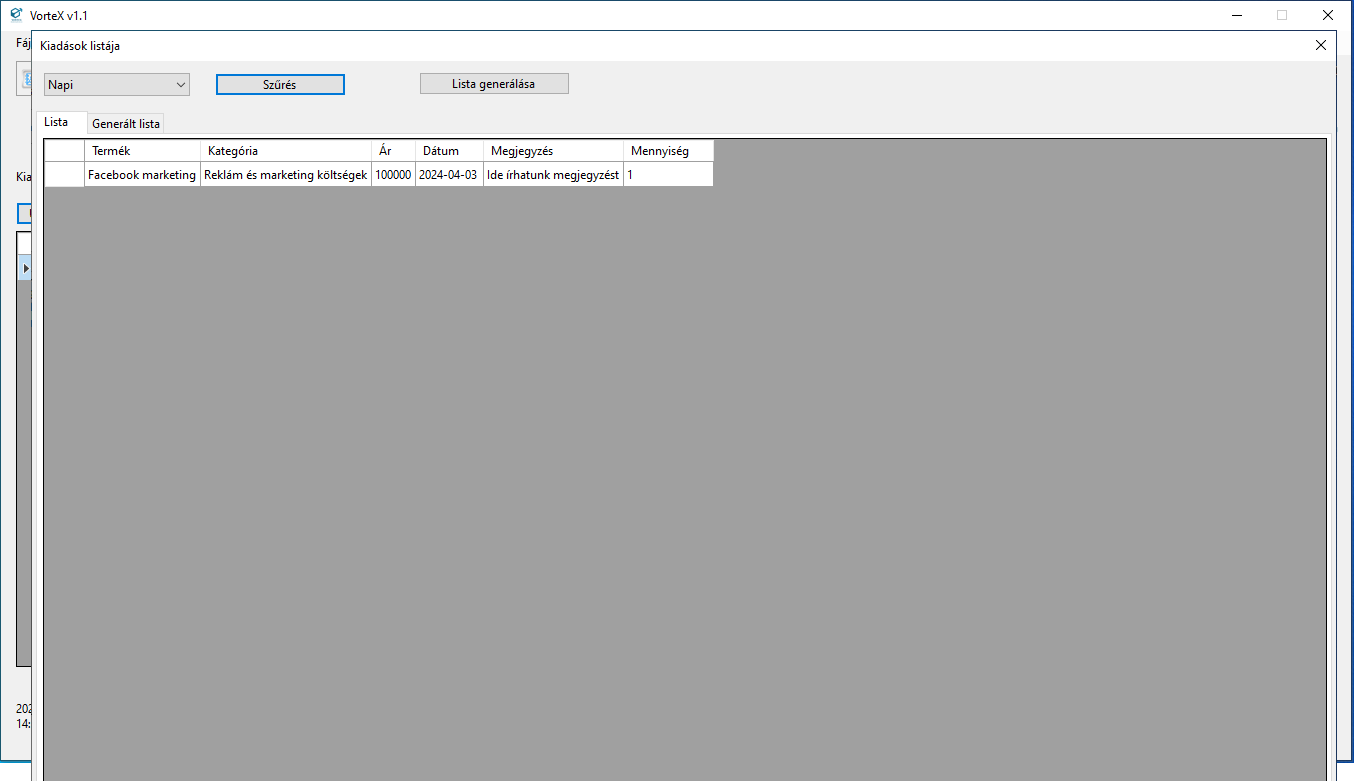The width and height of the screenshot is (1354, 781).
Task: Sort by the Ár column header
Action: pos(393,151)
